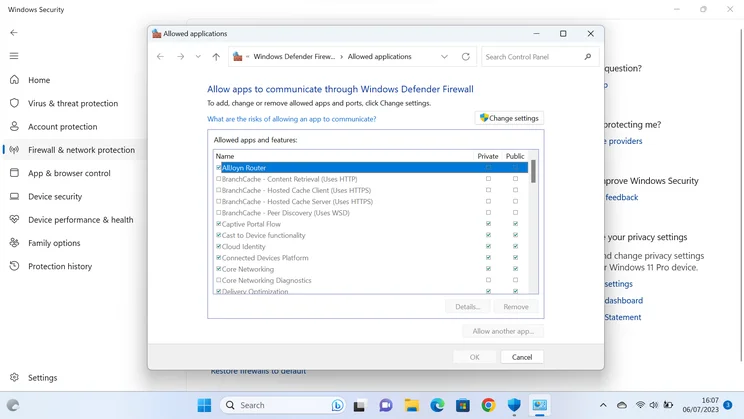Click the Family options icon
Viewport: 744px width, 419px height.
[x=14, y=243]
